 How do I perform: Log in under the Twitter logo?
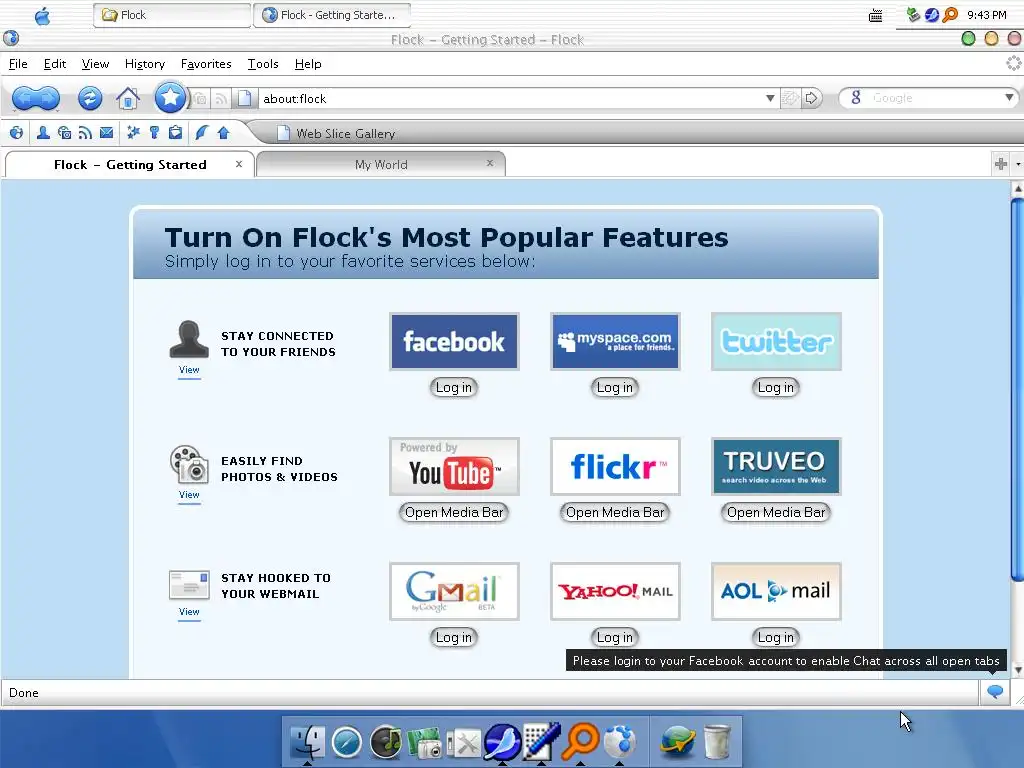click(x=775, y=387)
